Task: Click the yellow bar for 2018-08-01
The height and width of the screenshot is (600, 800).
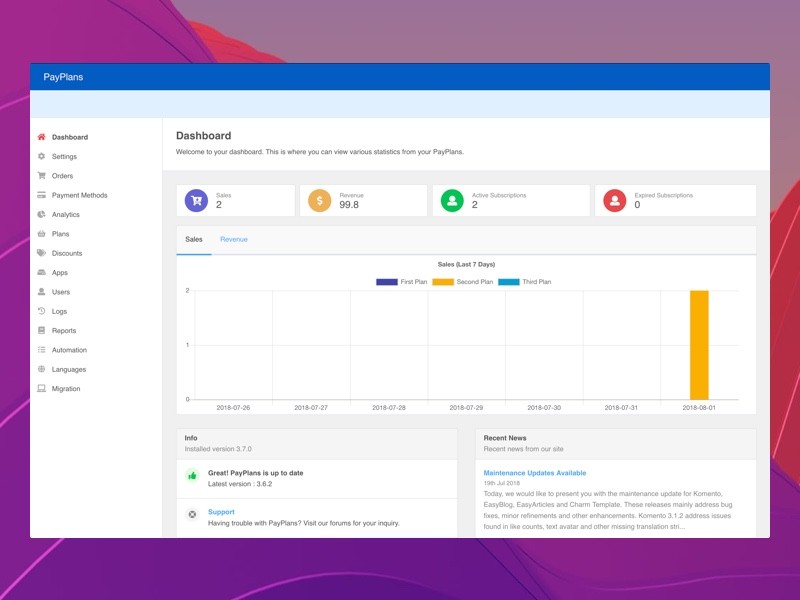Action: (x=699, y=345)
